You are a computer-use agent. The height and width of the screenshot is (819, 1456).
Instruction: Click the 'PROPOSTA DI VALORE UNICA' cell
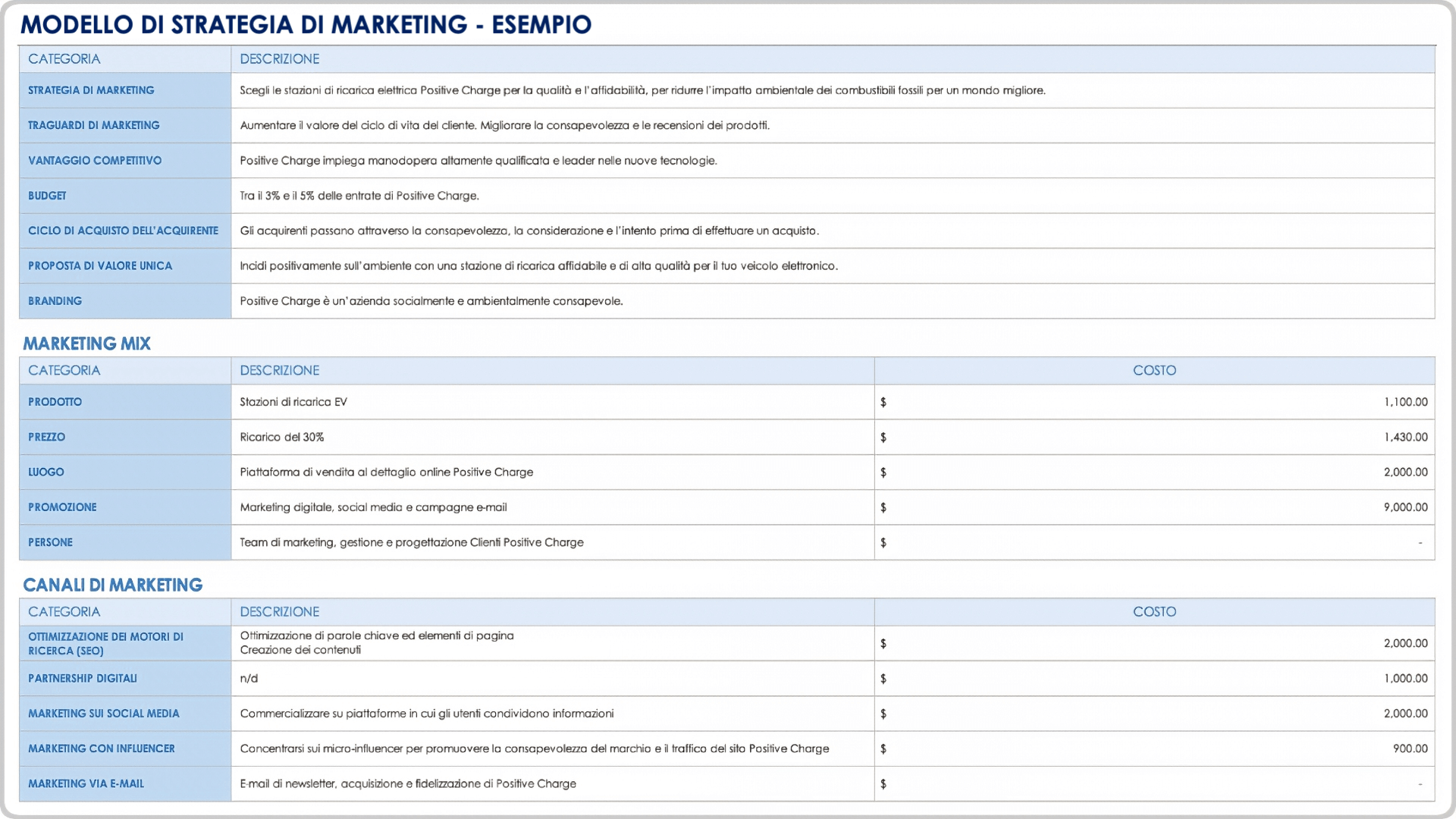pyautogui.click(x=125, y=266)
